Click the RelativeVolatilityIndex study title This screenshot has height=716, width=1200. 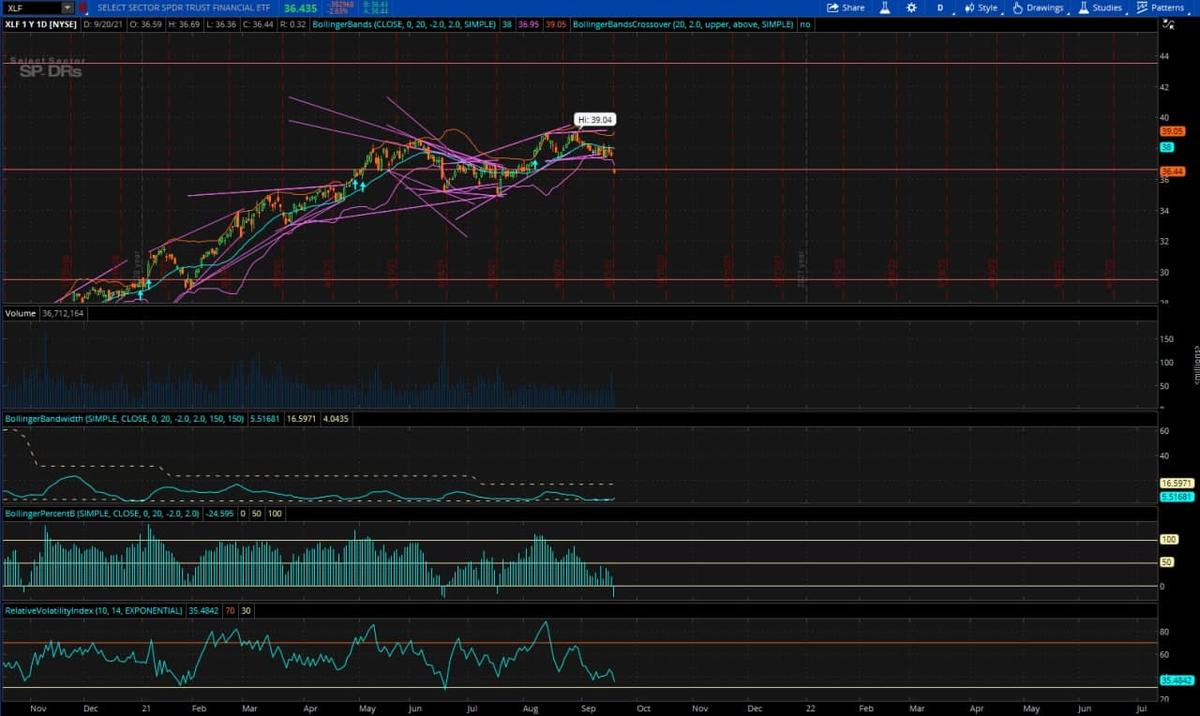click(x=93, y=609)
